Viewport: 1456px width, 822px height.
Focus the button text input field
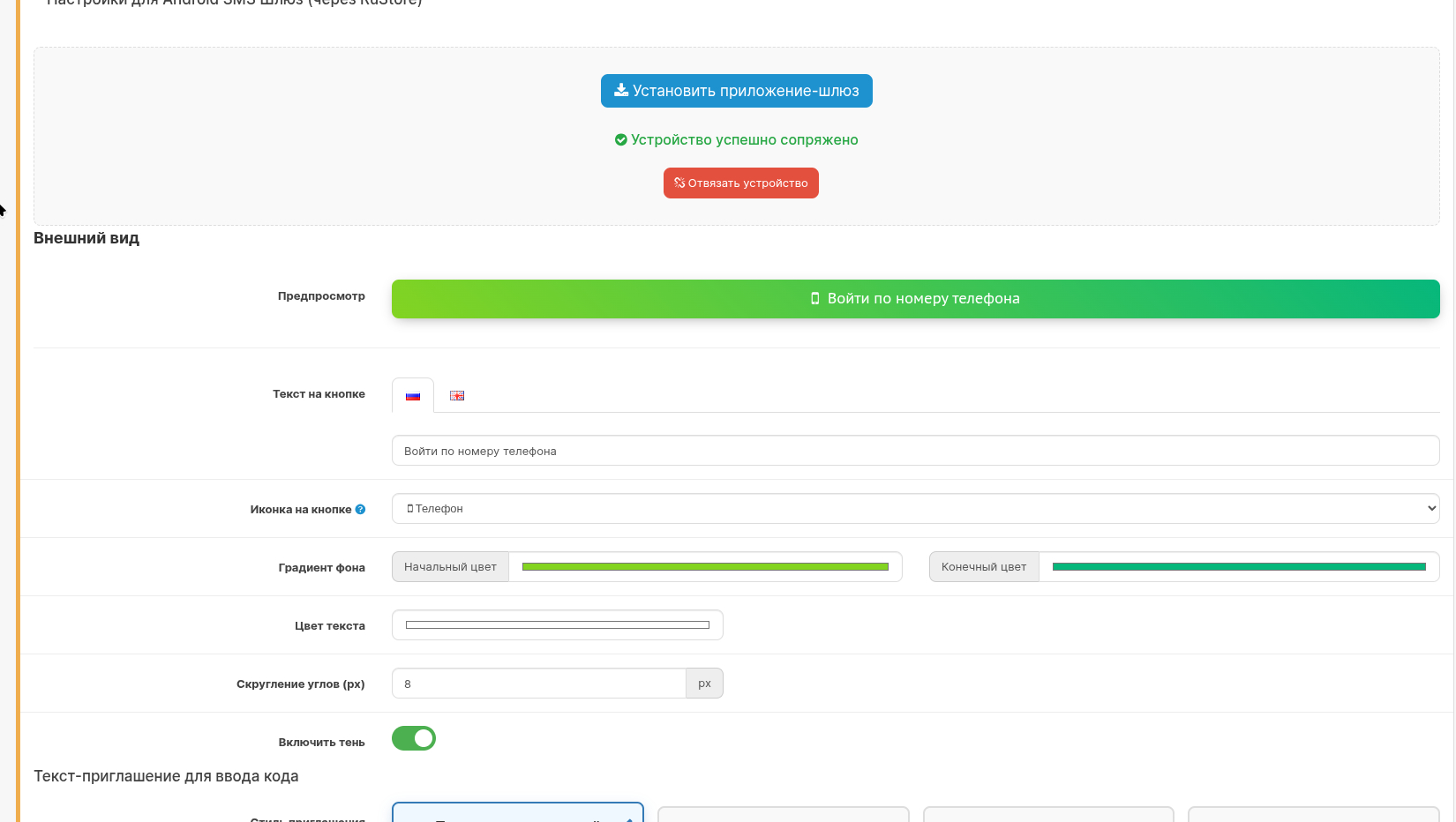coord(915,451)
